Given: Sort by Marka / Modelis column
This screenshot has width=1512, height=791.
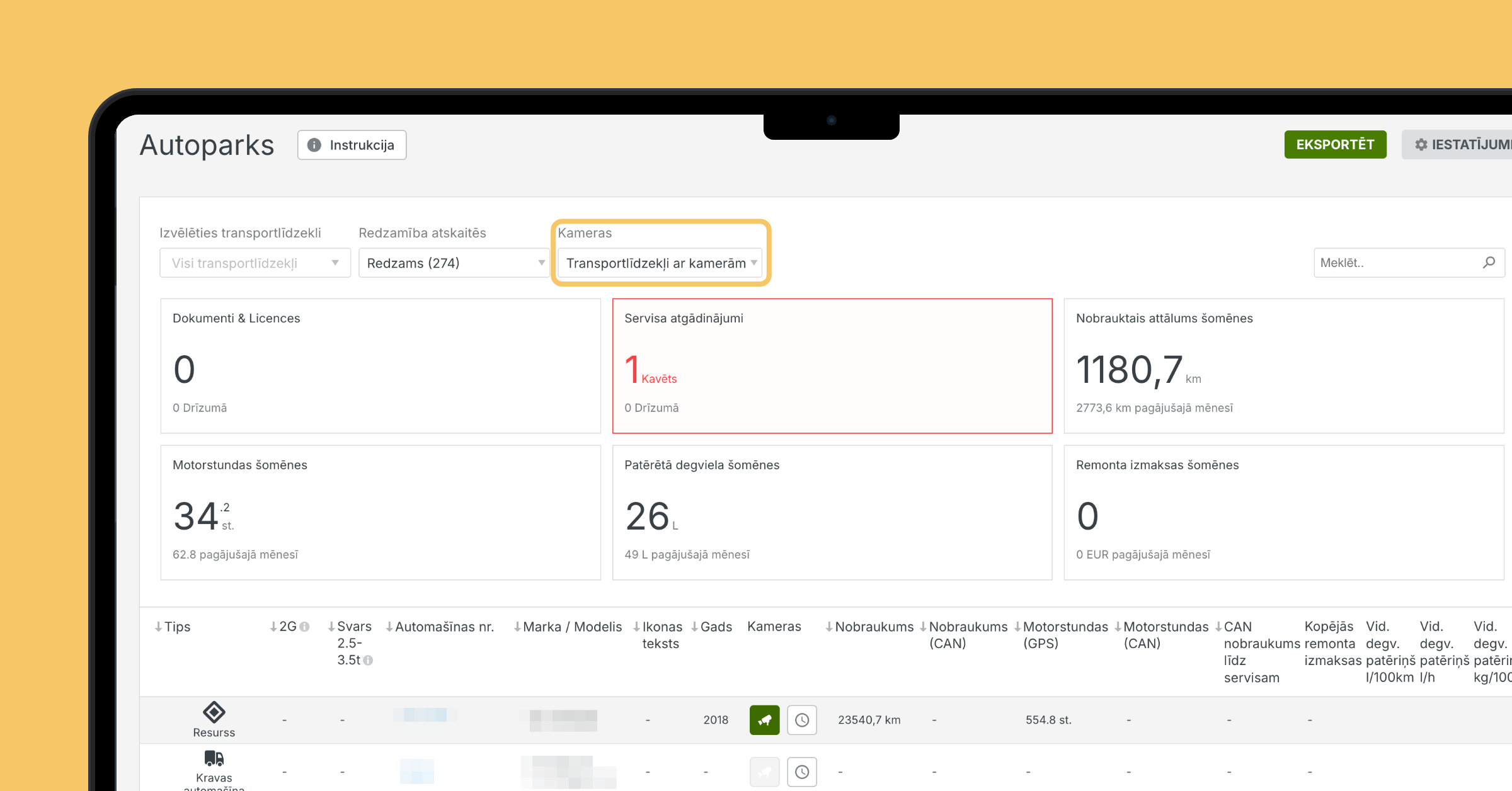Looking at the screenshot, I should click(568, 627).
